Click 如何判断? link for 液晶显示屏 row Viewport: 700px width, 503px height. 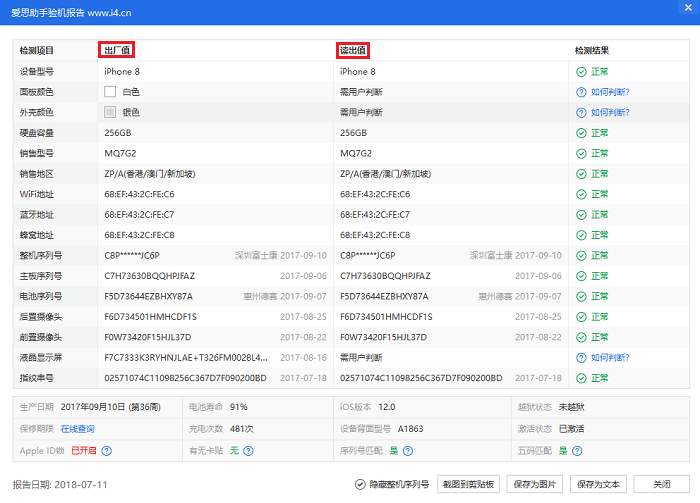click(x=610, y=358)
